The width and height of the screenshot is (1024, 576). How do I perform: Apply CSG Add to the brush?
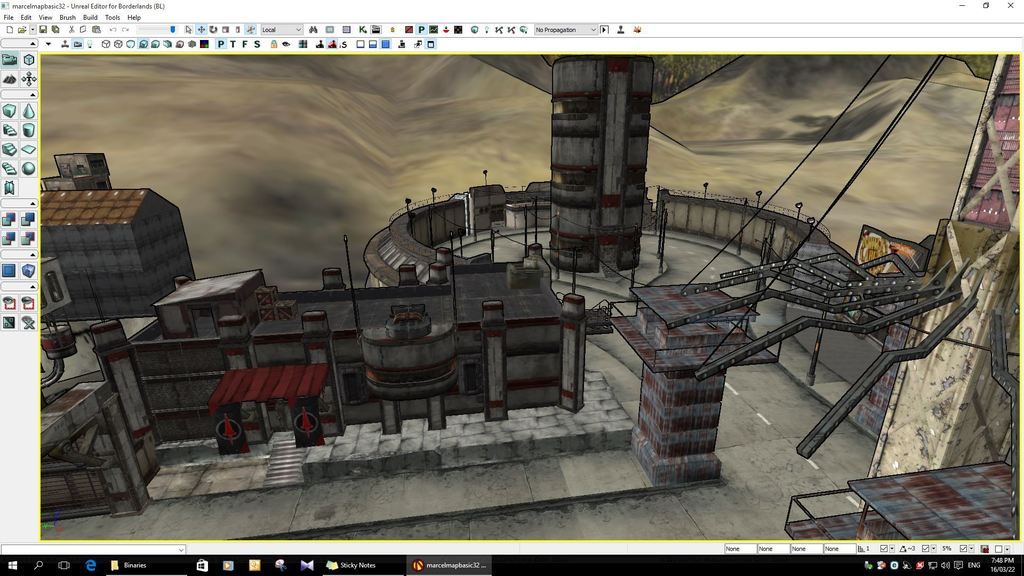pyautogui.click(x=9, y=219)
